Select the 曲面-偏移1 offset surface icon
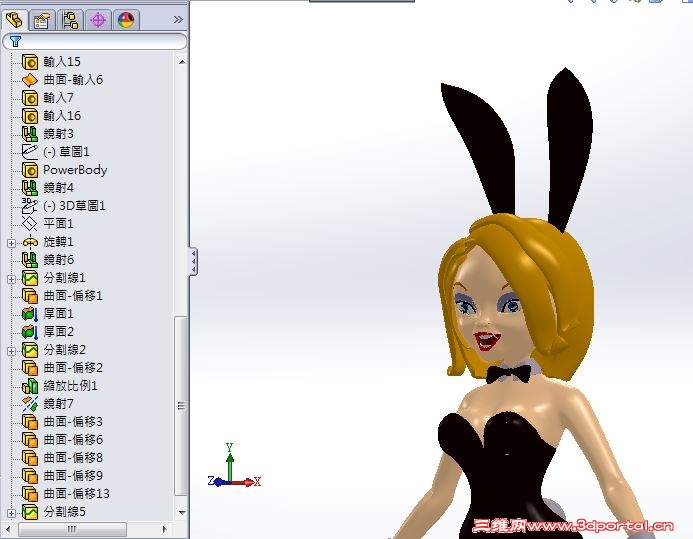Viewport: 693px width, 539px height. click(30, 296)
